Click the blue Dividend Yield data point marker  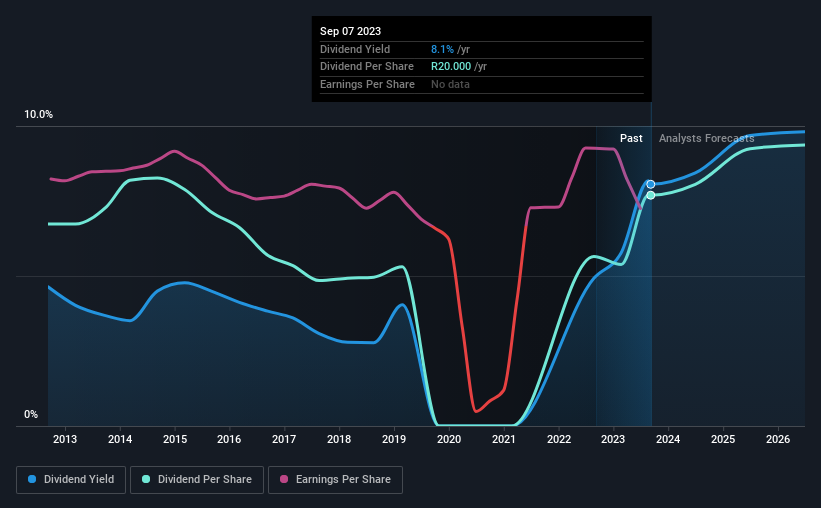coord(651,184)
